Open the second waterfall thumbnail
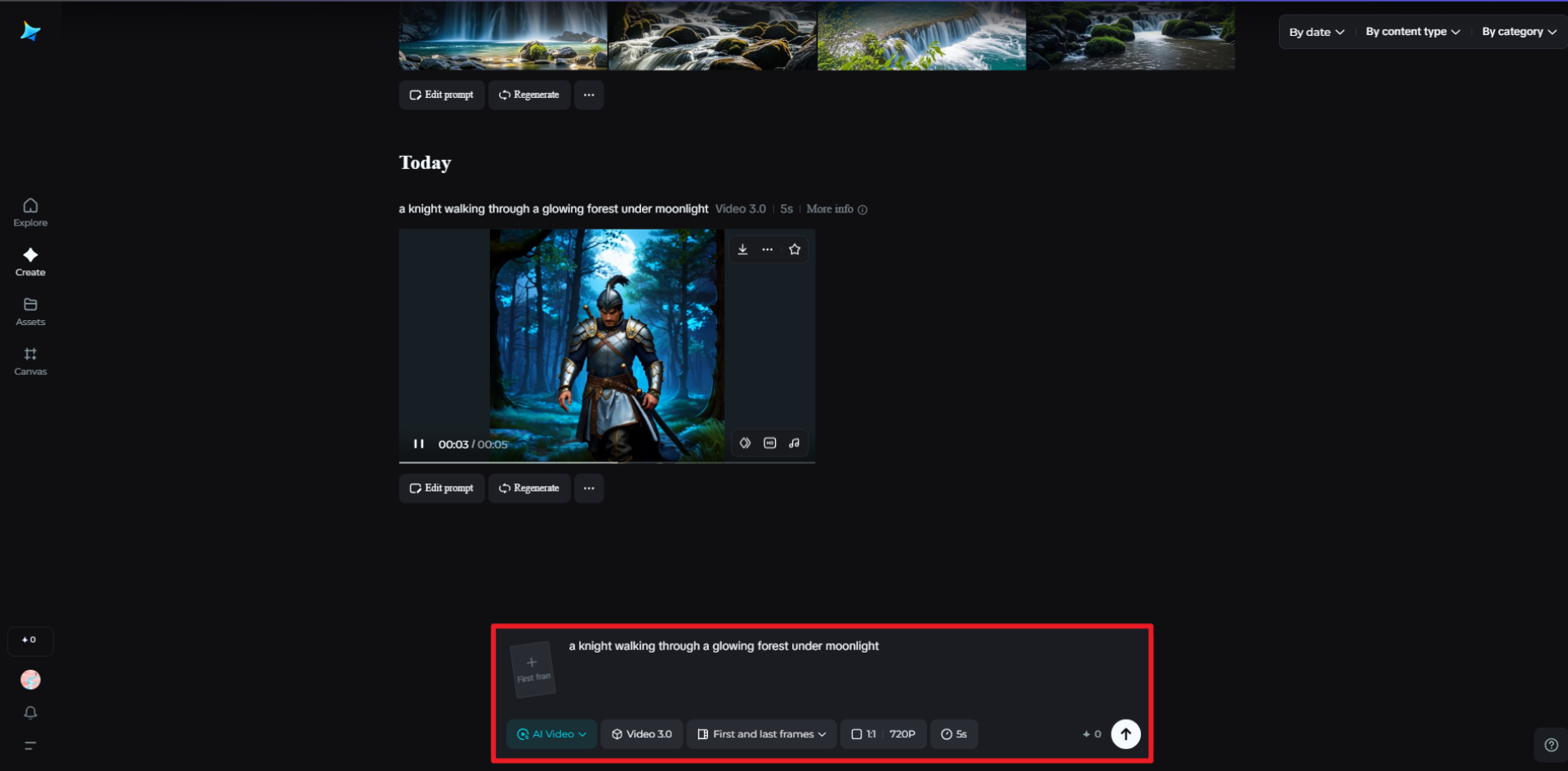This screenshot has width=1568, height=771. click(x=713, y=35)
